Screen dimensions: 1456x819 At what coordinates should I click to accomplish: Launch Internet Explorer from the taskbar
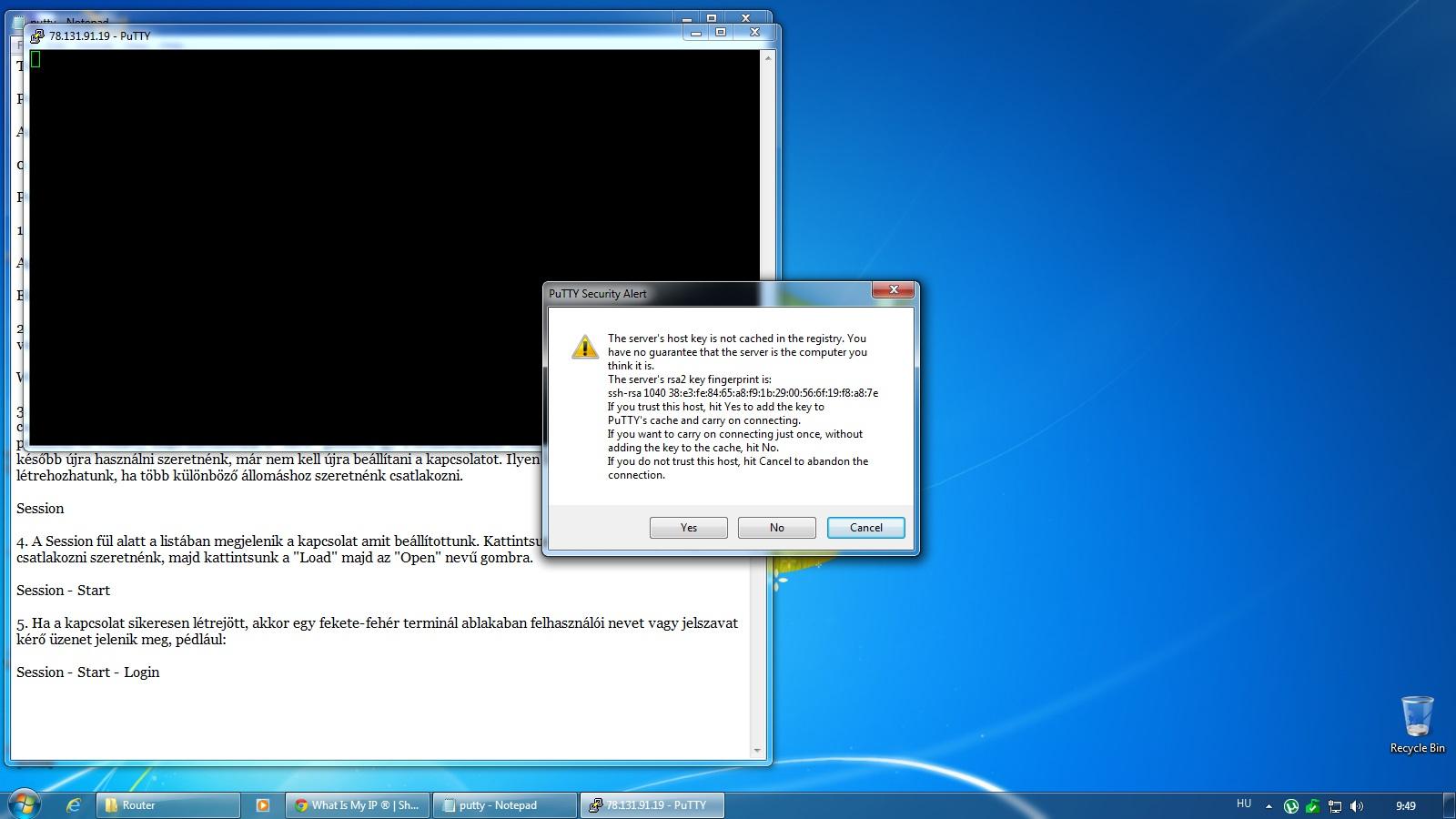(74, 805)
